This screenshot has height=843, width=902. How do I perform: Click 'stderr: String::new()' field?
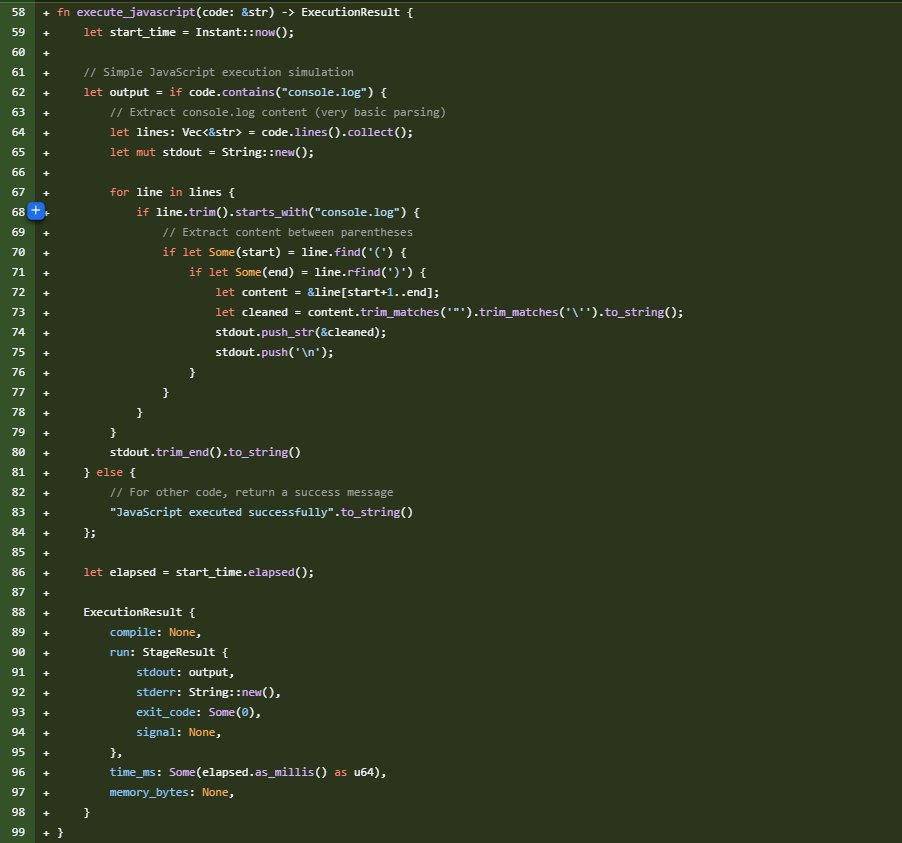pos(208,692)
